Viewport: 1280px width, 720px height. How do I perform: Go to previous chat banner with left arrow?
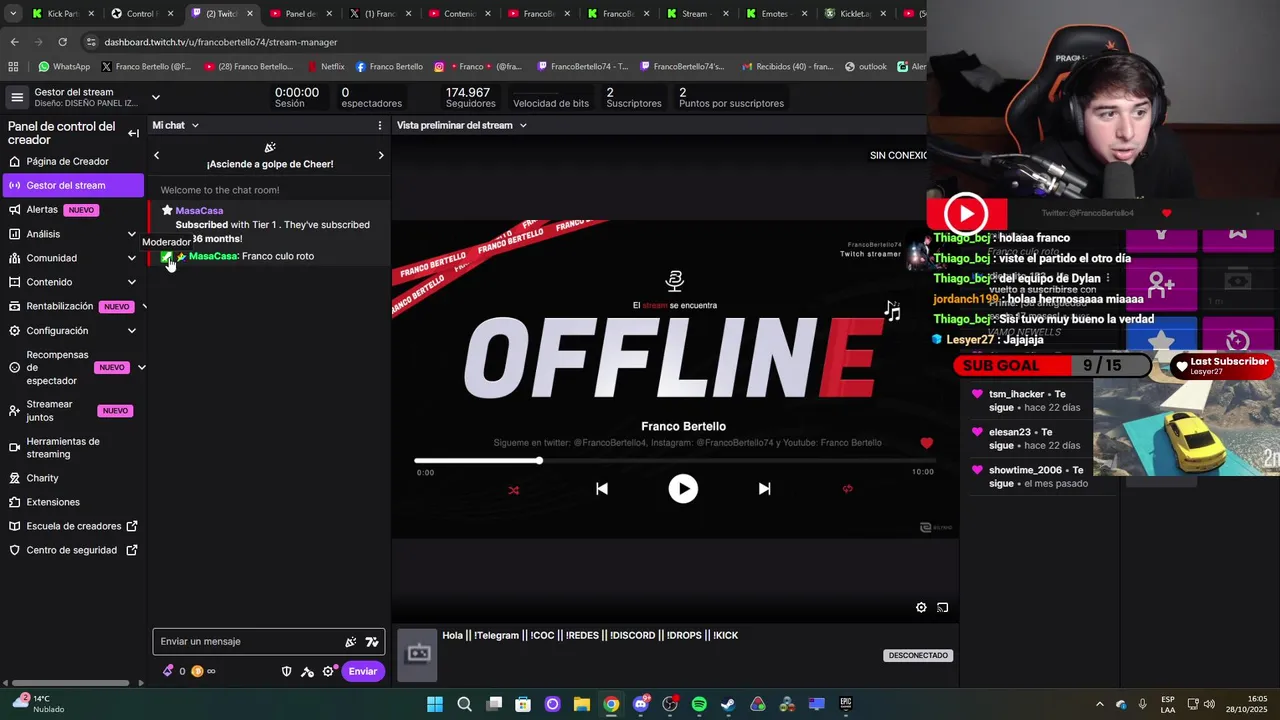click(156, 155)
